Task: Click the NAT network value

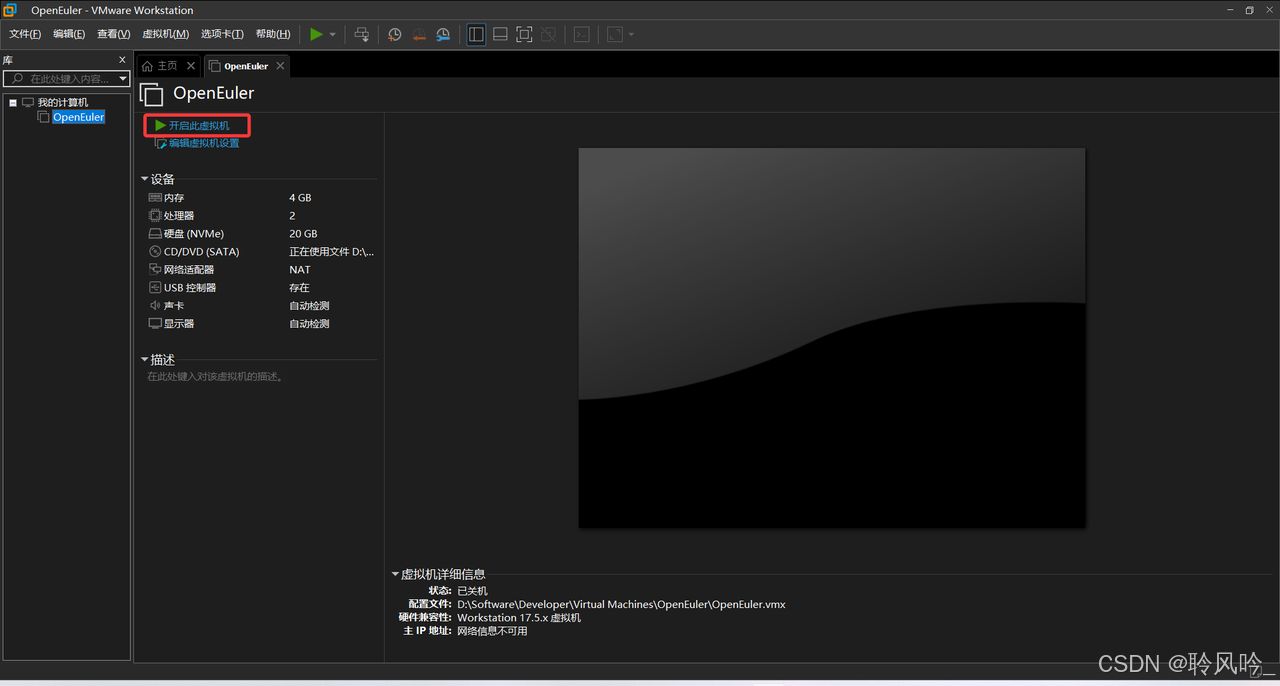Action: [300, 270]
